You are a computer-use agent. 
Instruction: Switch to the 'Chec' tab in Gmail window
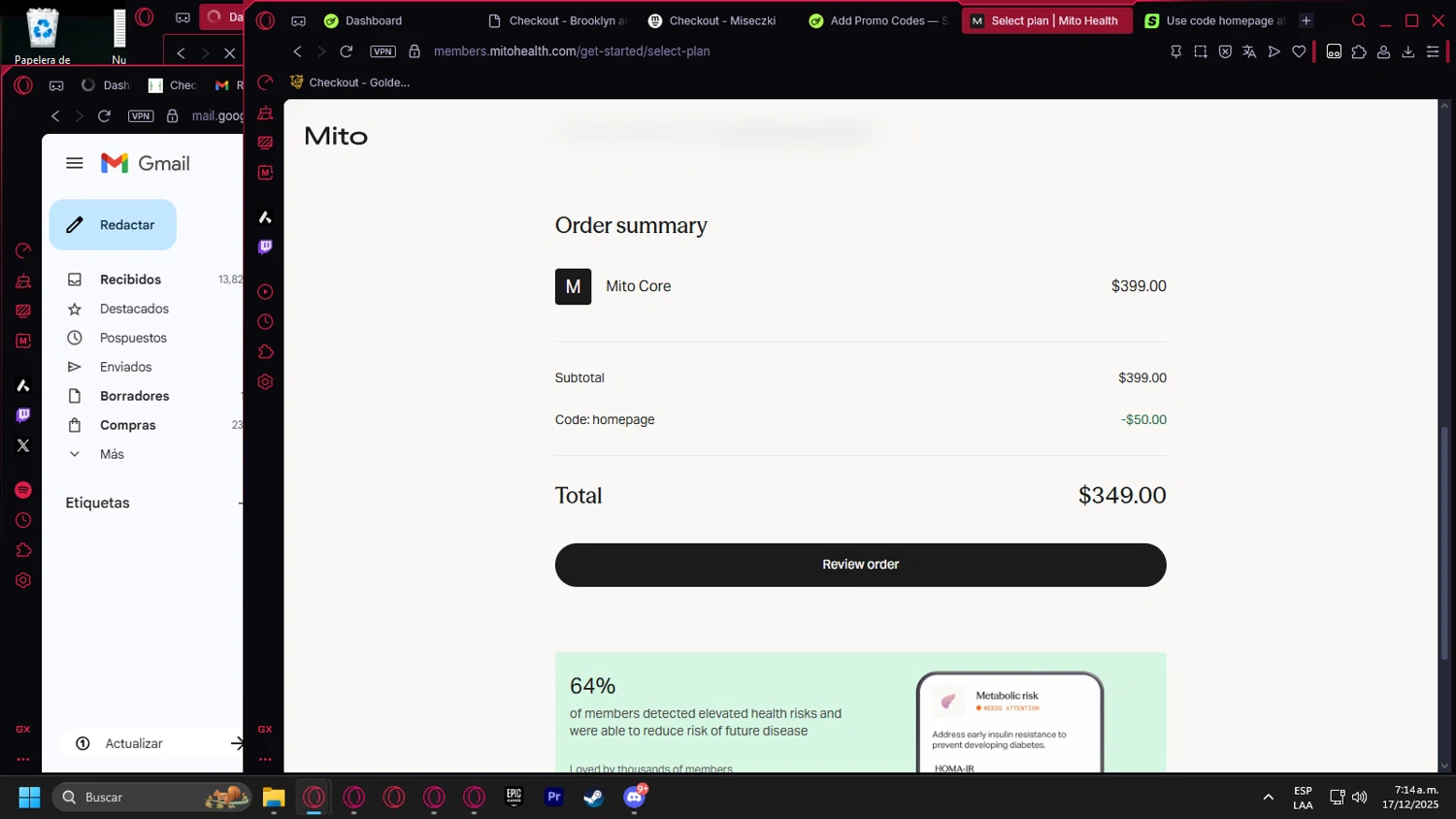tap(174, 85)
